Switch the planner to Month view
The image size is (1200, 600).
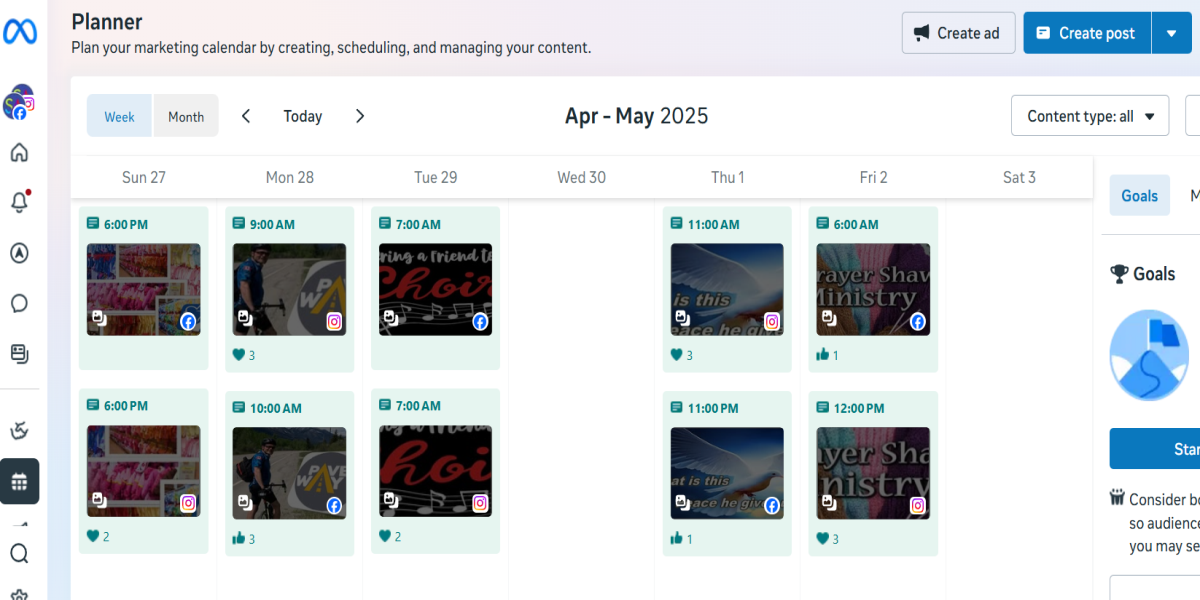[186, 116]
